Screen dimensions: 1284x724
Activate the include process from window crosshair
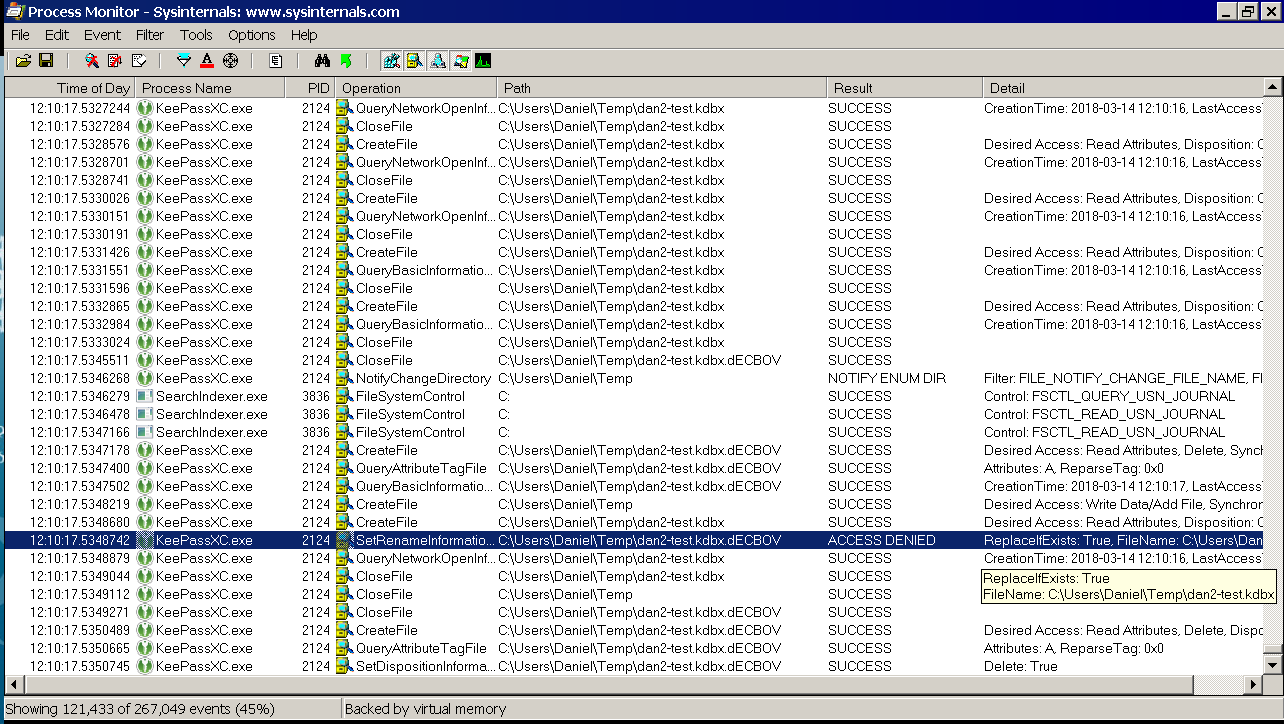tap(230, 60)
